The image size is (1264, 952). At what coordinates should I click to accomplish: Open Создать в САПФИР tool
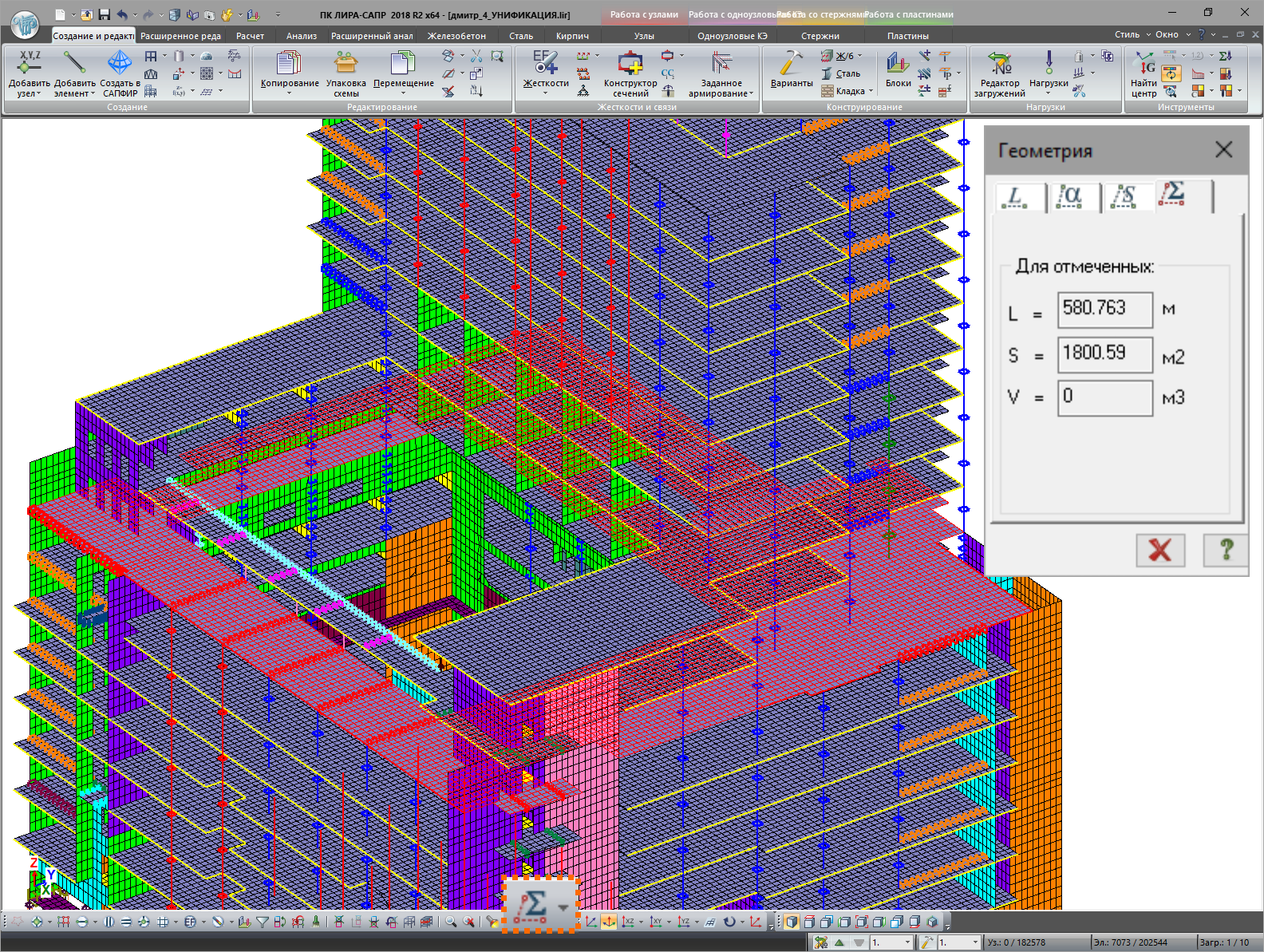120,64
